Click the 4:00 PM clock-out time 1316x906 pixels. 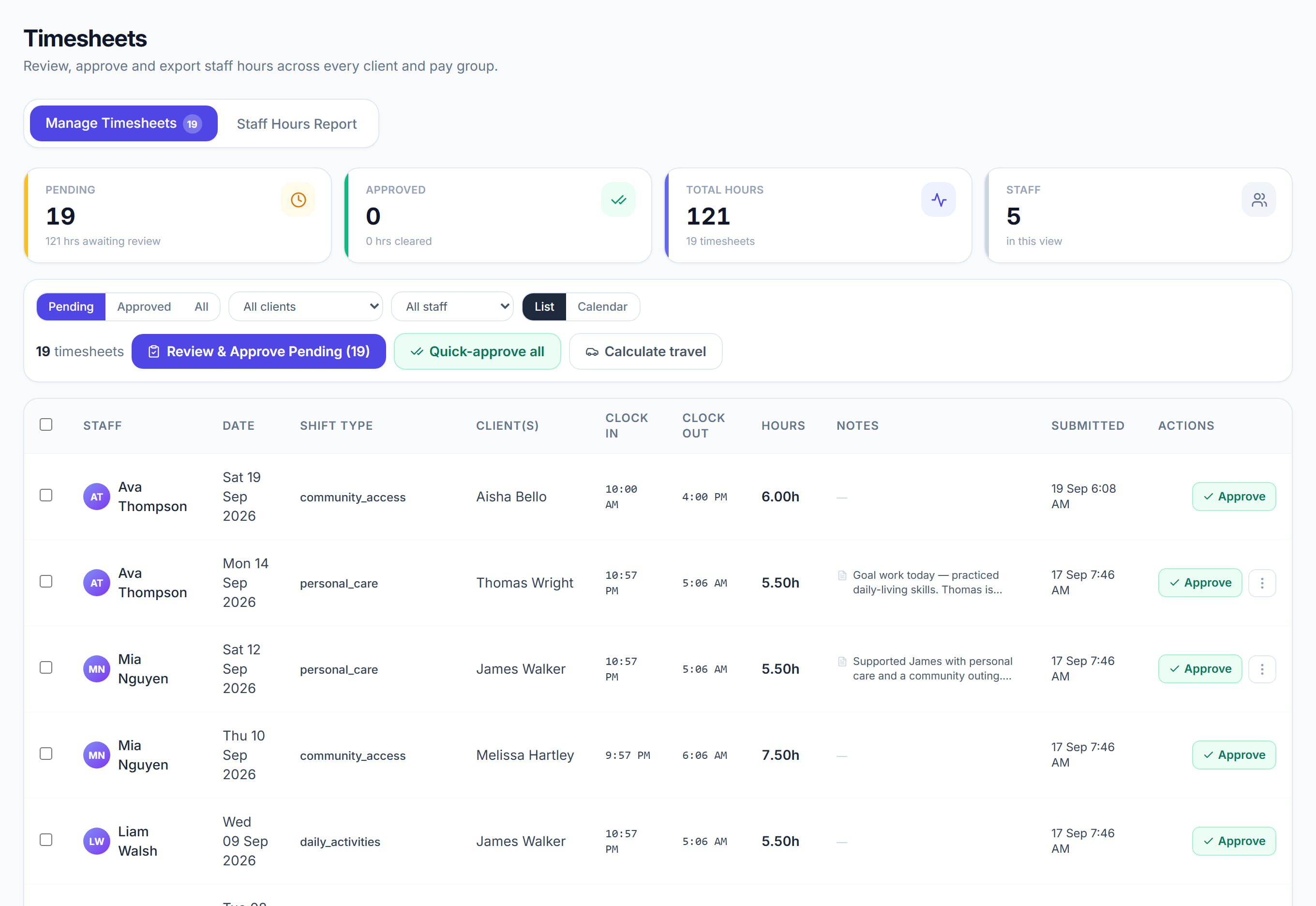point(704,497)
